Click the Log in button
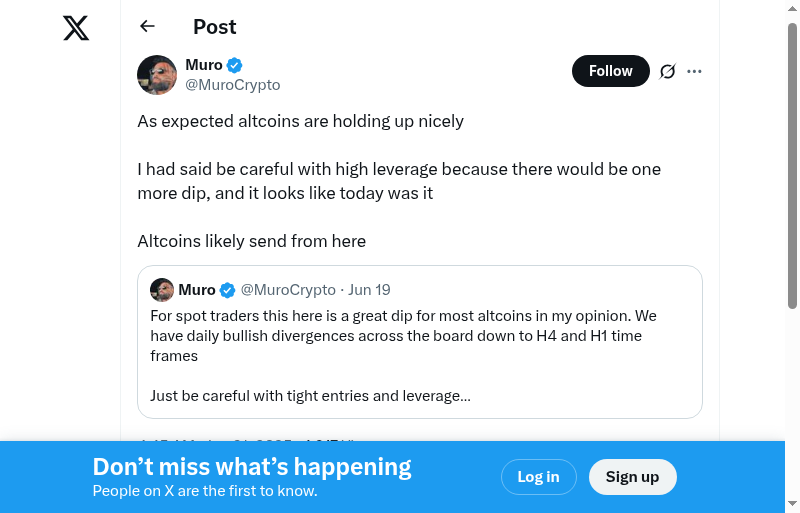This screenshot has height=513, width=800. tap(538, 477)
